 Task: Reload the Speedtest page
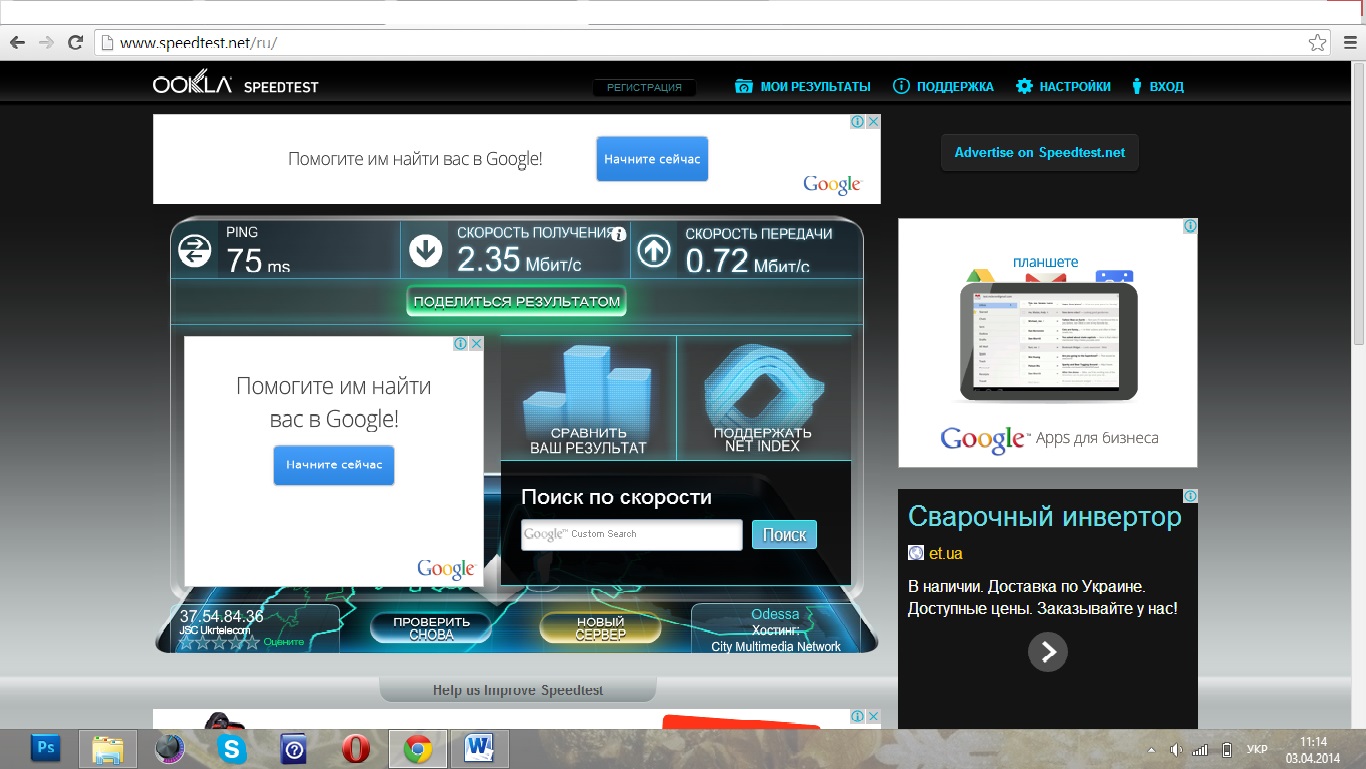pyautogui.click(x=75, y=43)
